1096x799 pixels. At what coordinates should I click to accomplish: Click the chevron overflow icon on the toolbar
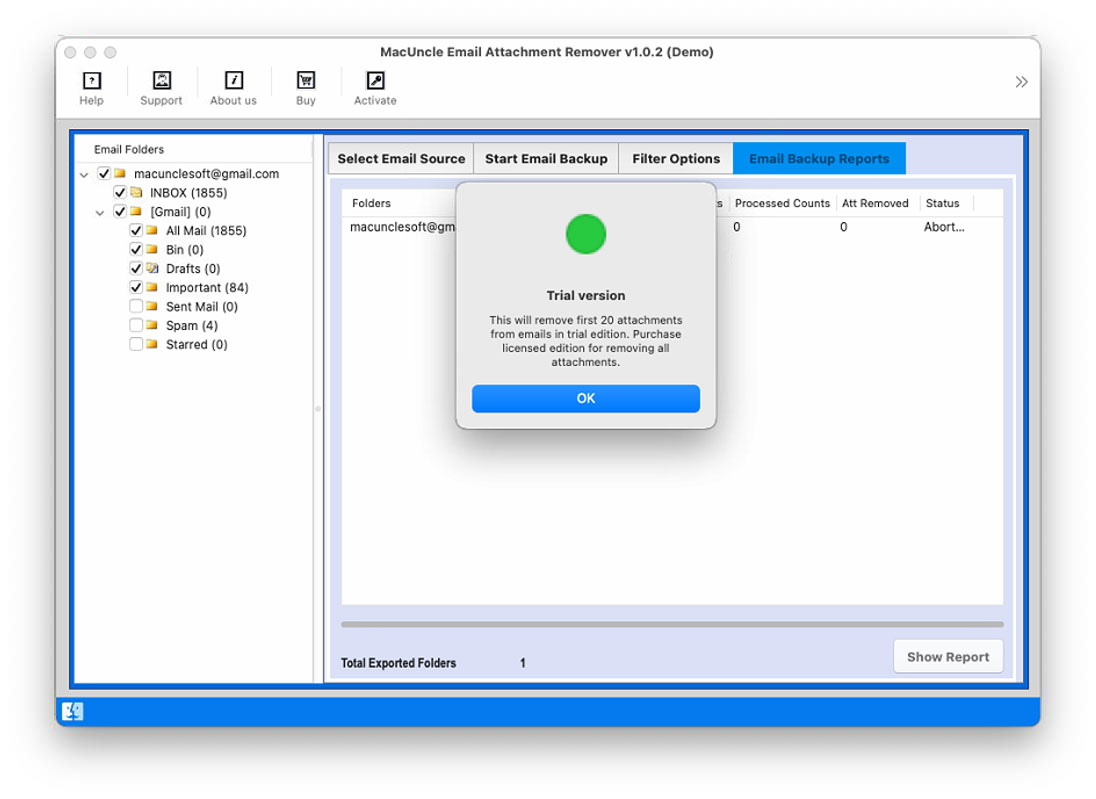[1021, 82]
